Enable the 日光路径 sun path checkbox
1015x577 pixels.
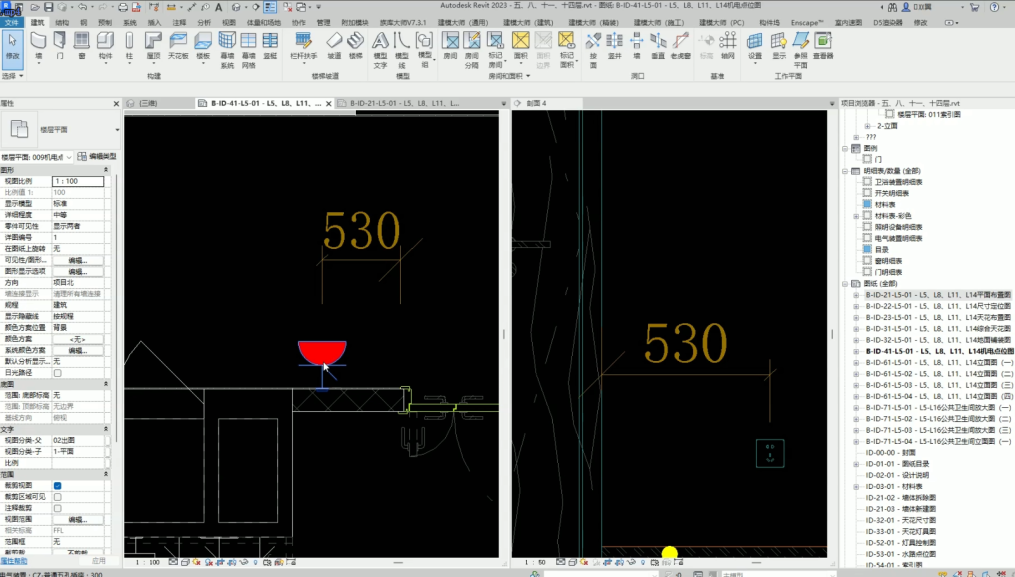57,373
